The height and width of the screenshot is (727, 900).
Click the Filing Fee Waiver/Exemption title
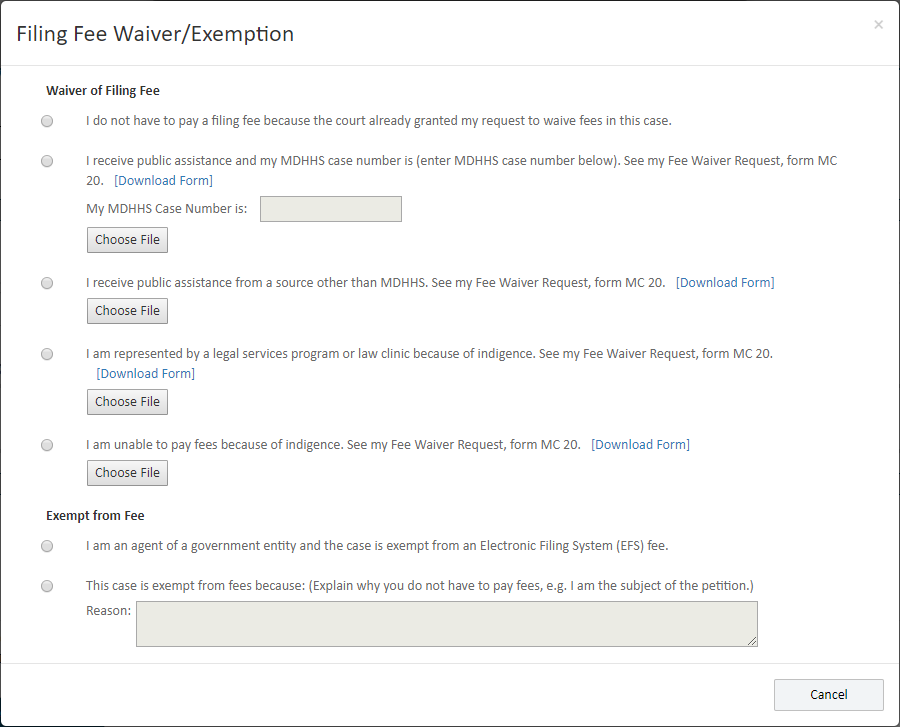155,33
